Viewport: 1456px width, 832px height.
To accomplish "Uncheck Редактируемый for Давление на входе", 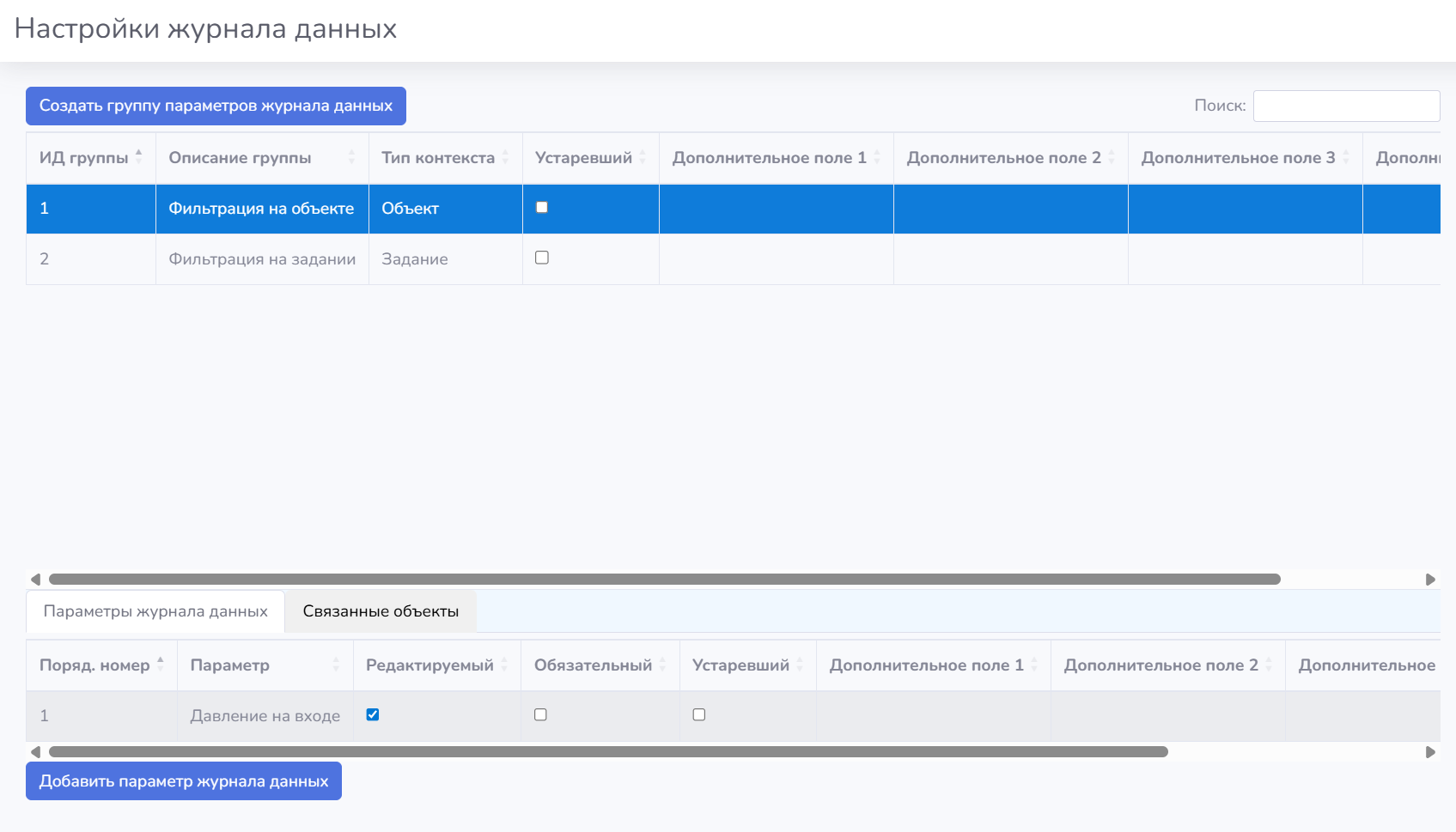I will (373, 714).
